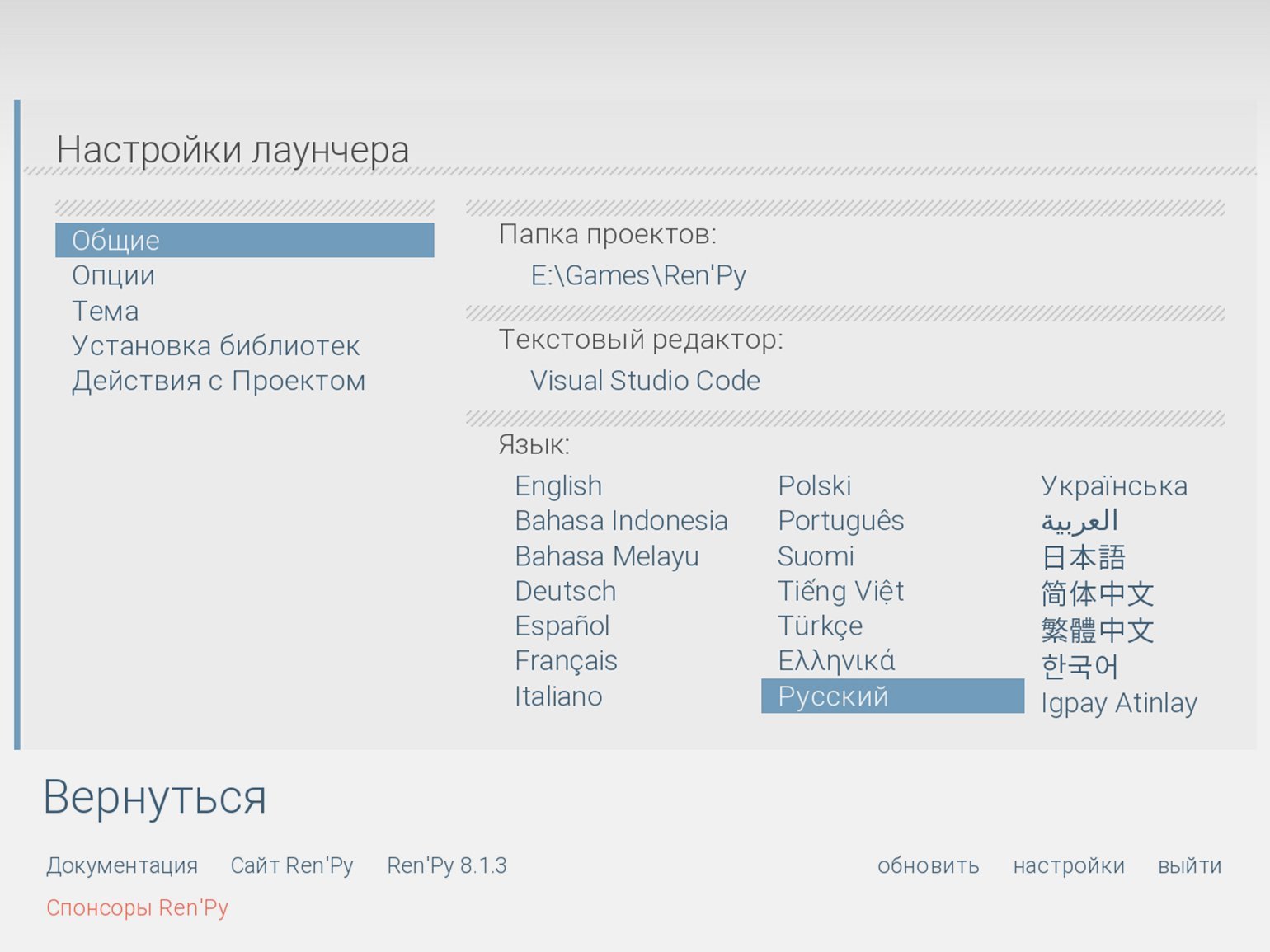This screenshot has width=1270, height=952.
Task: Choose Türkçe language option
Action: (x=820, y=626)
